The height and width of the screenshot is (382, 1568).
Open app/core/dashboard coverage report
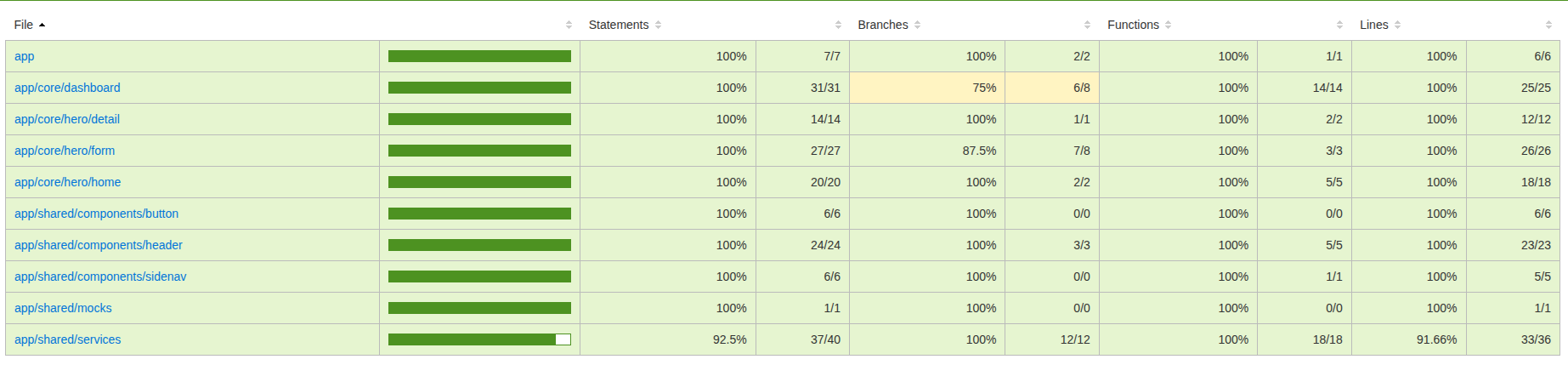[x=67, y=88]
